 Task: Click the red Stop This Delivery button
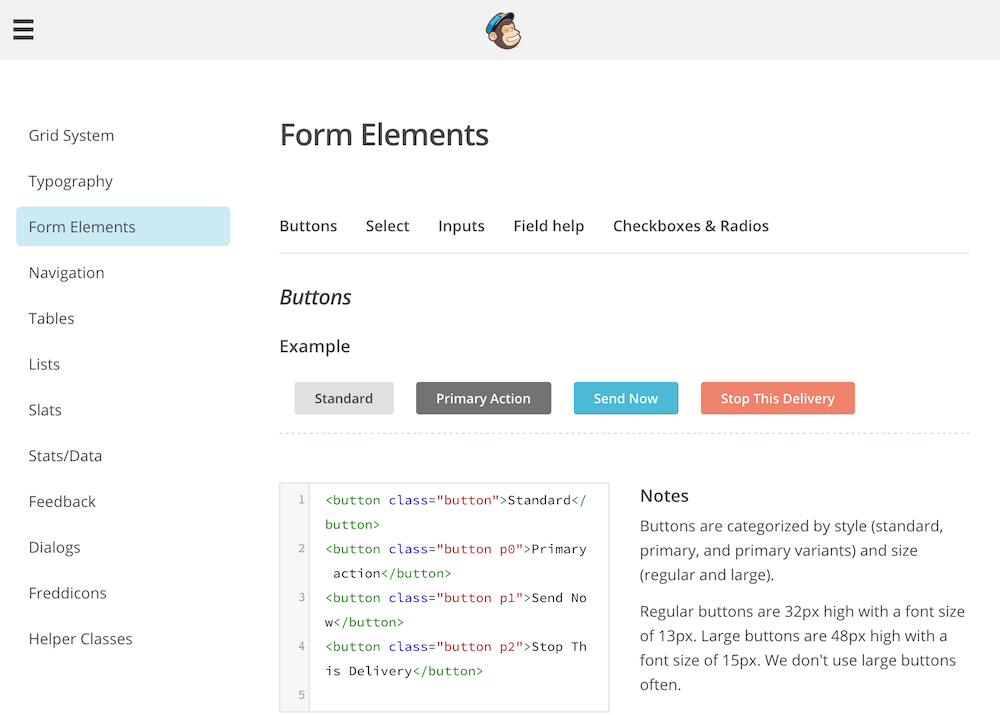click(777, 398)
